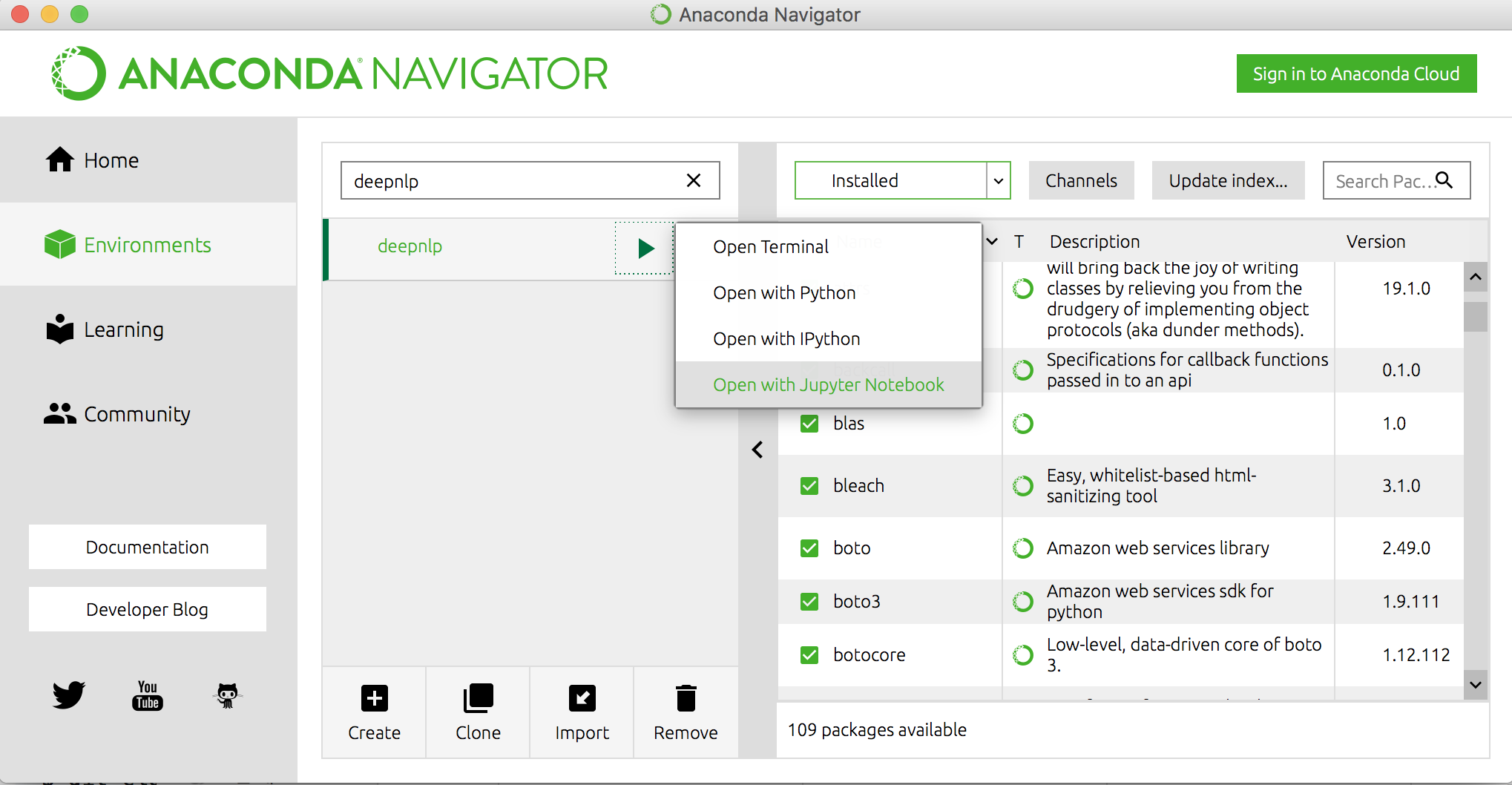Click the scrollbar up arrow in package list
This screenshot has height=785, width=1512.
1476,277
